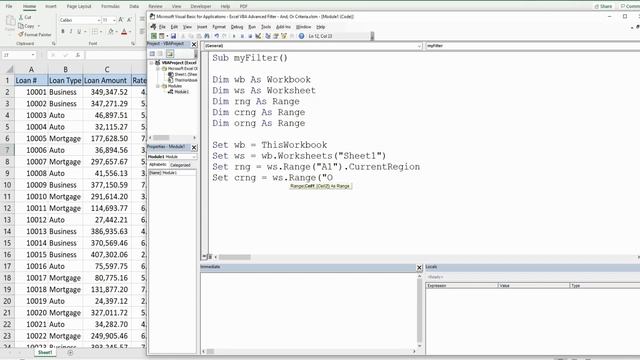Select the Alphabetic tab in Properties pane

pyautogui.click(x=158, y=164)
